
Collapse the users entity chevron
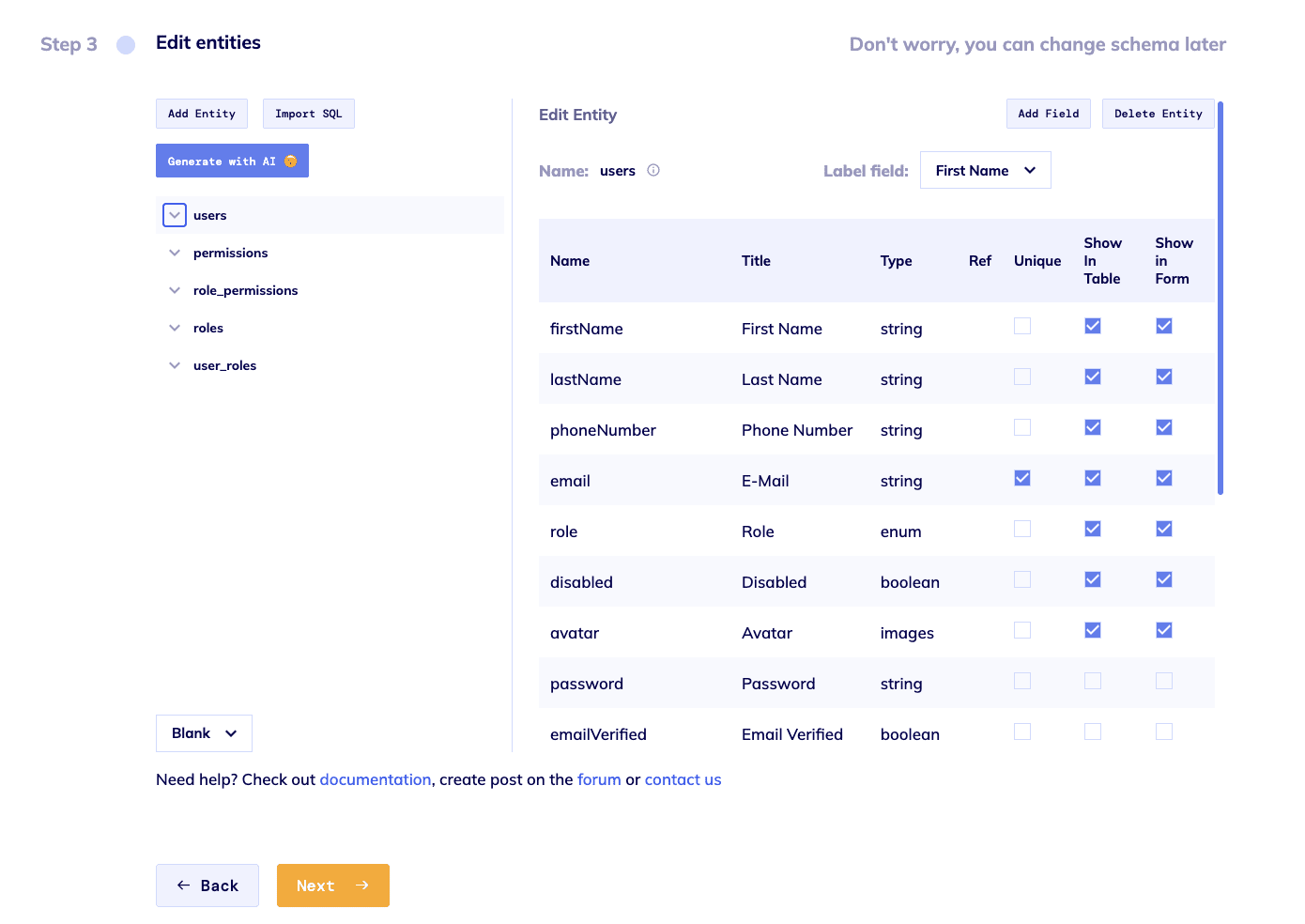coord(175,215)
